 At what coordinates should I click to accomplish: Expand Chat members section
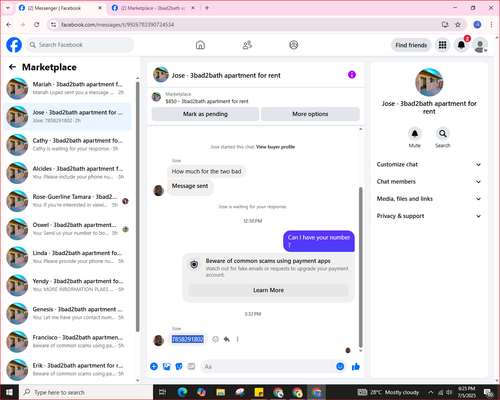point(429,182)
